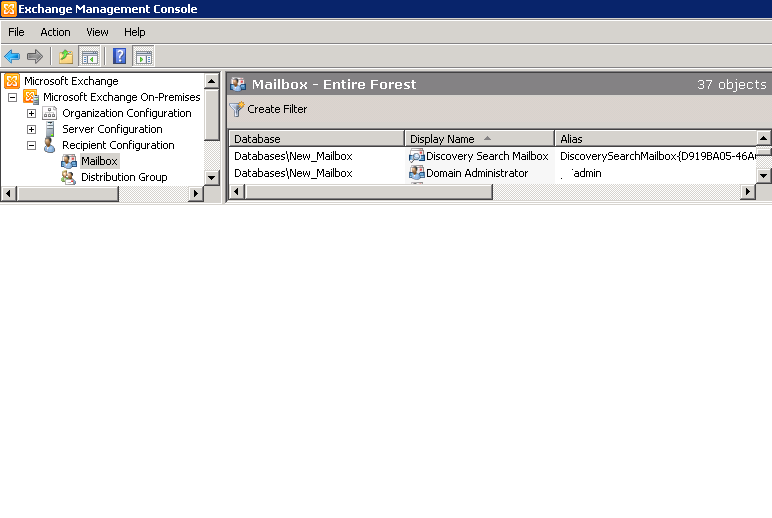The image size is (772, 518).
Task: Select Microsoft Exchange On-Premises tree item
Action: coord(122,97)
